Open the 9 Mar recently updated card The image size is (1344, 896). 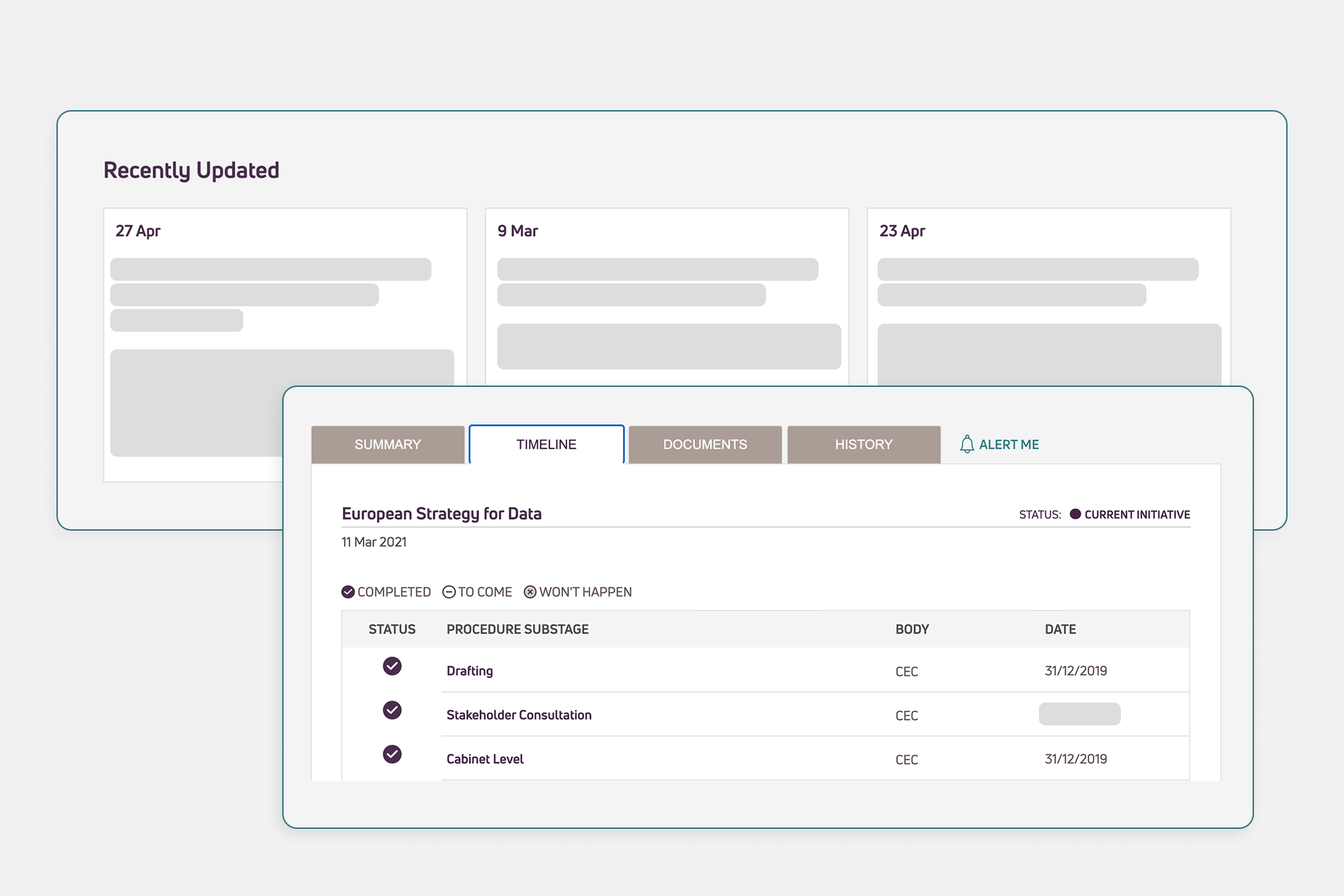pyautogui.click(x=667, y=296)
